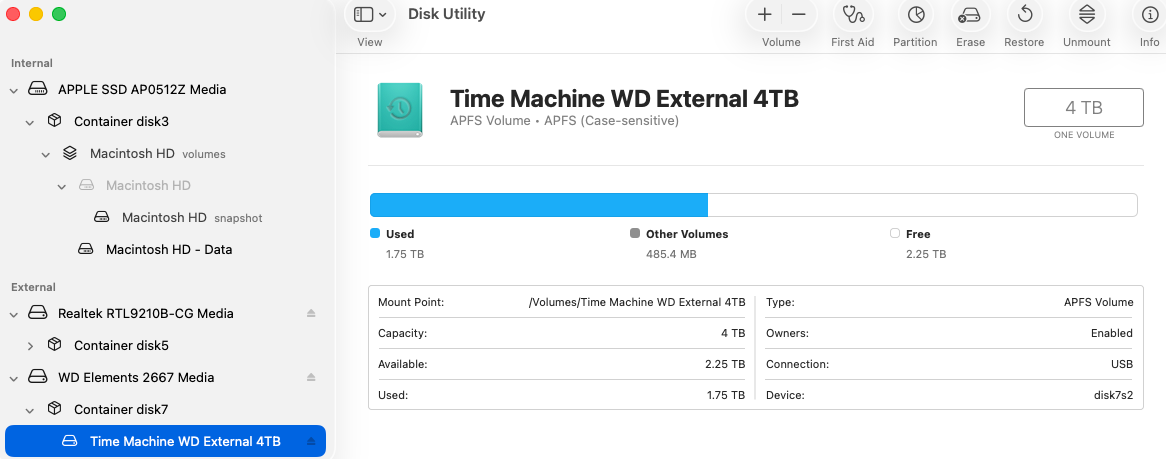Click the Time Machine drive thumbnail

tap(399, 110)
